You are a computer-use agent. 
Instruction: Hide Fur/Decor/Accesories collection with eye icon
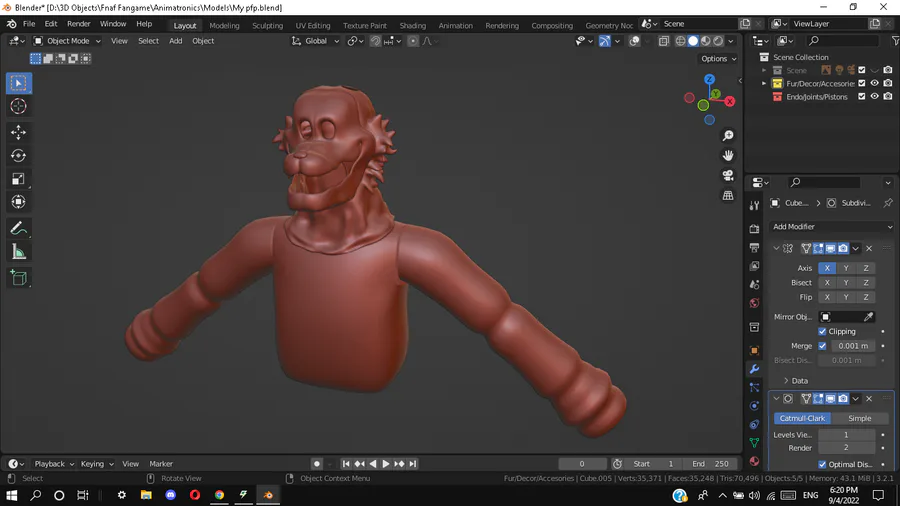click(x=875, y=83)
